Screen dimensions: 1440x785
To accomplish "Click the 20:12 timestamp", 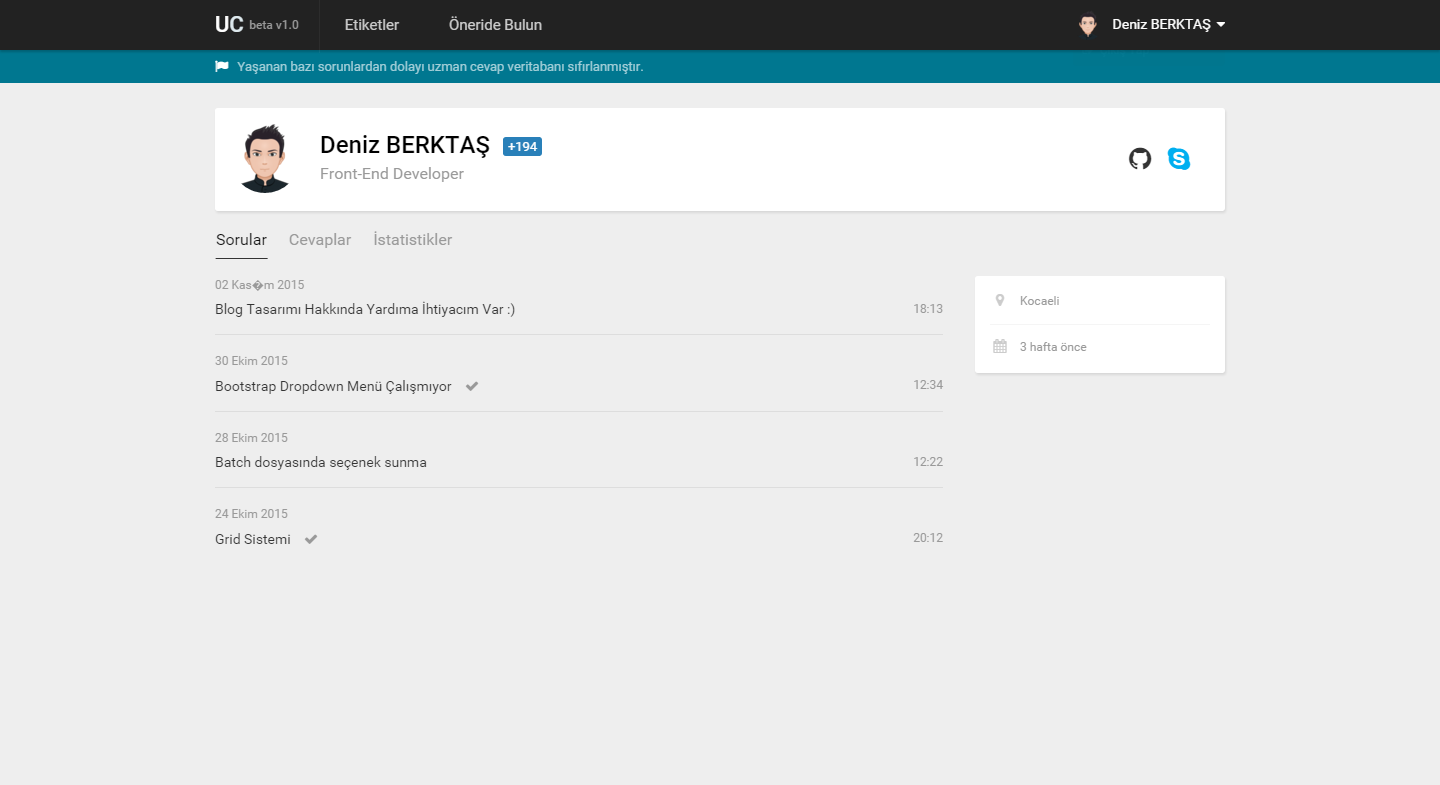I will click(x=928, y=538).
